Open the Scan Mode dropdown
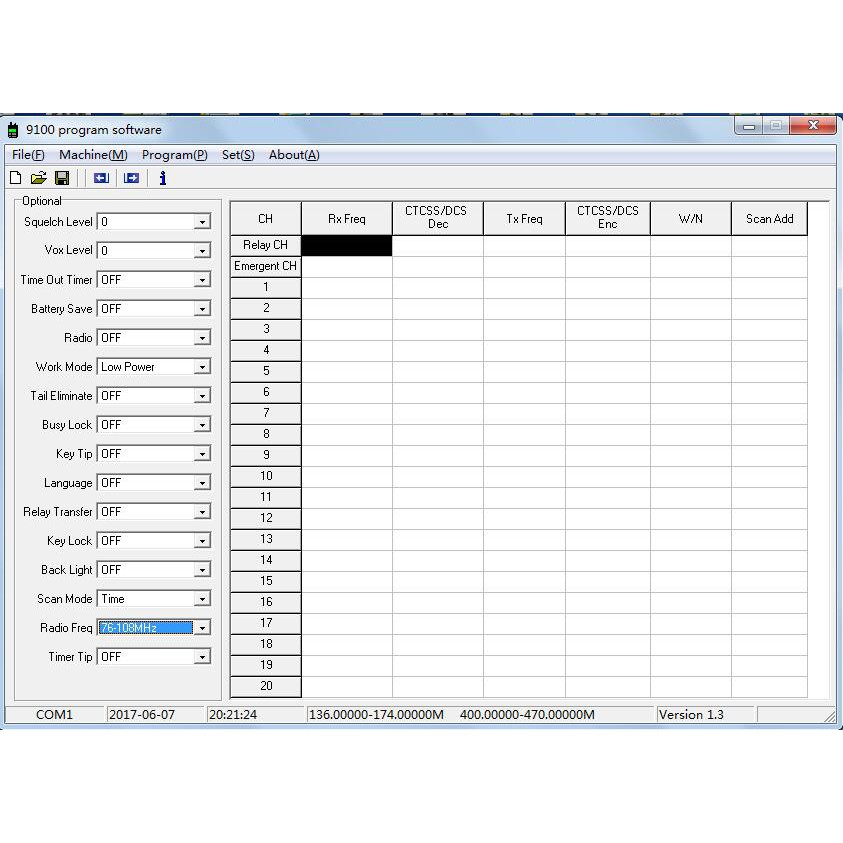Viewport: 843px width, 843px height. [202, 599]
